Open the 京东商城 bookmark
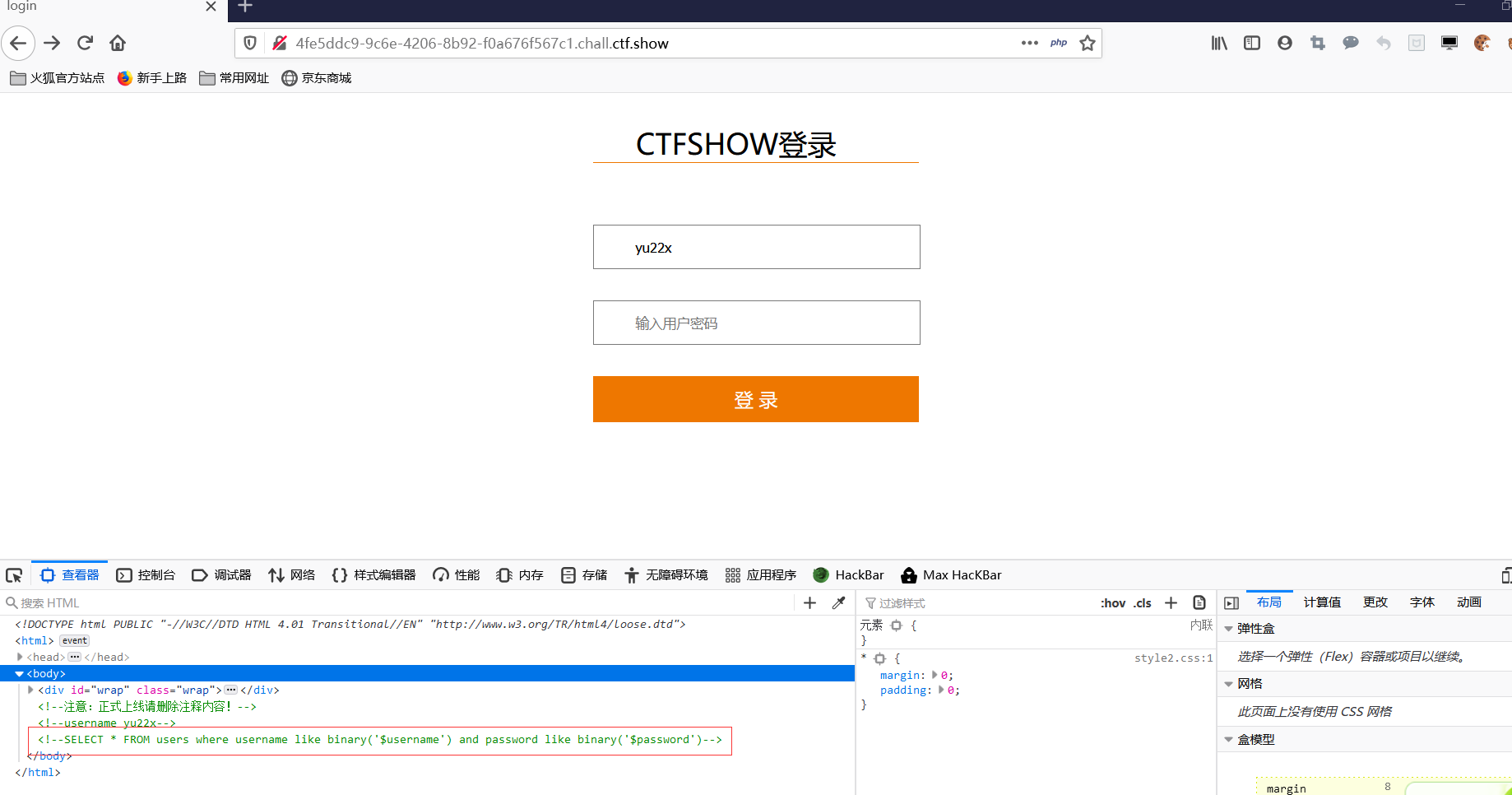1512x795 pixels. [x=317, y=78]
